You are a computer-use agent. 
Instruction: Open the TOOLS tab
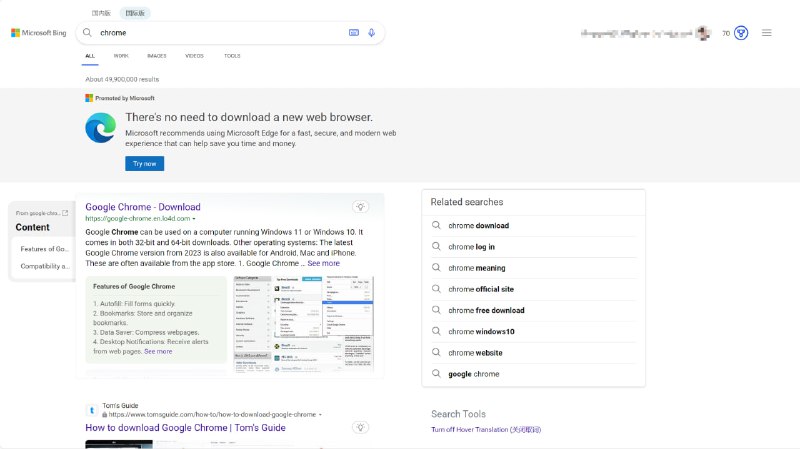point(232,56)
